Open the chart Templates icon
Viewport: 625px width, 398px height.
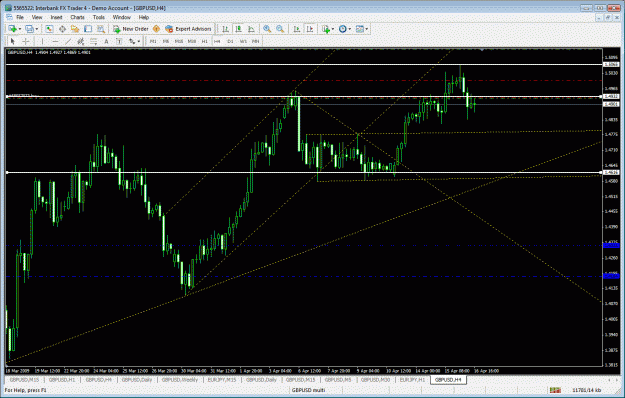point(360,29)
